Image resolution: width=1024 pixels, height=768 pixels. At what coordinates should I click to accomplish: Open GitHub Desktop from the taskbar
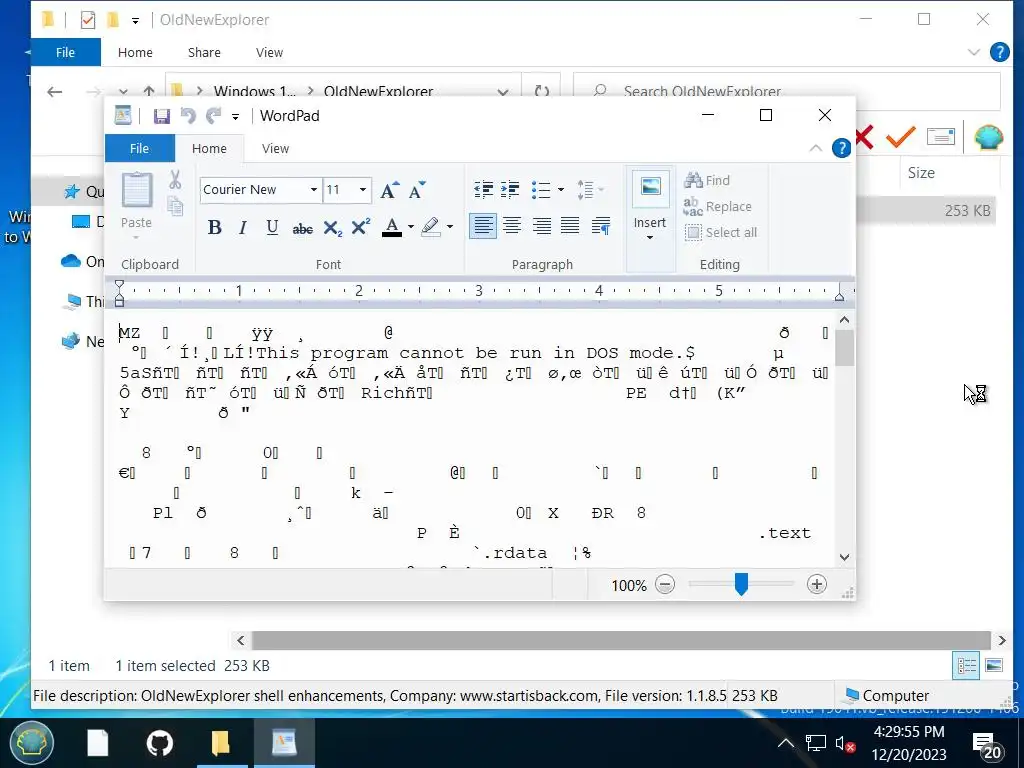pos(159,743)
